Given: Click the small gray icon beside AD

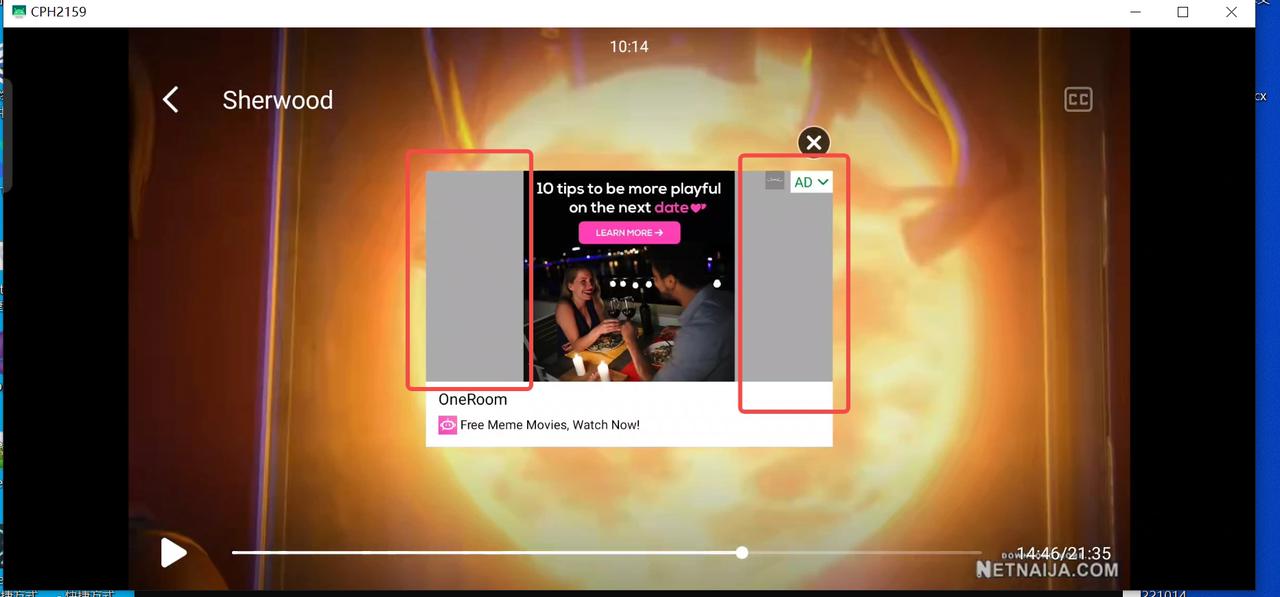Looking at the screenshot, I should click(775, 181).
